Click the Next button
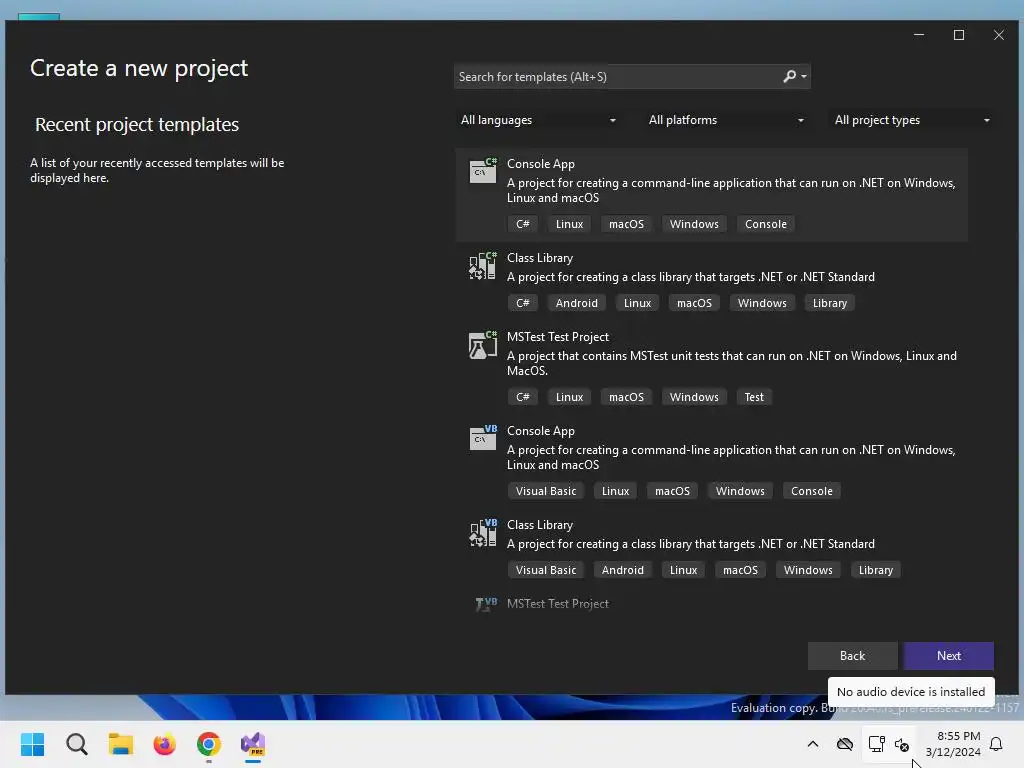This screenshot has height=768, width=1024. pos(948,656)
